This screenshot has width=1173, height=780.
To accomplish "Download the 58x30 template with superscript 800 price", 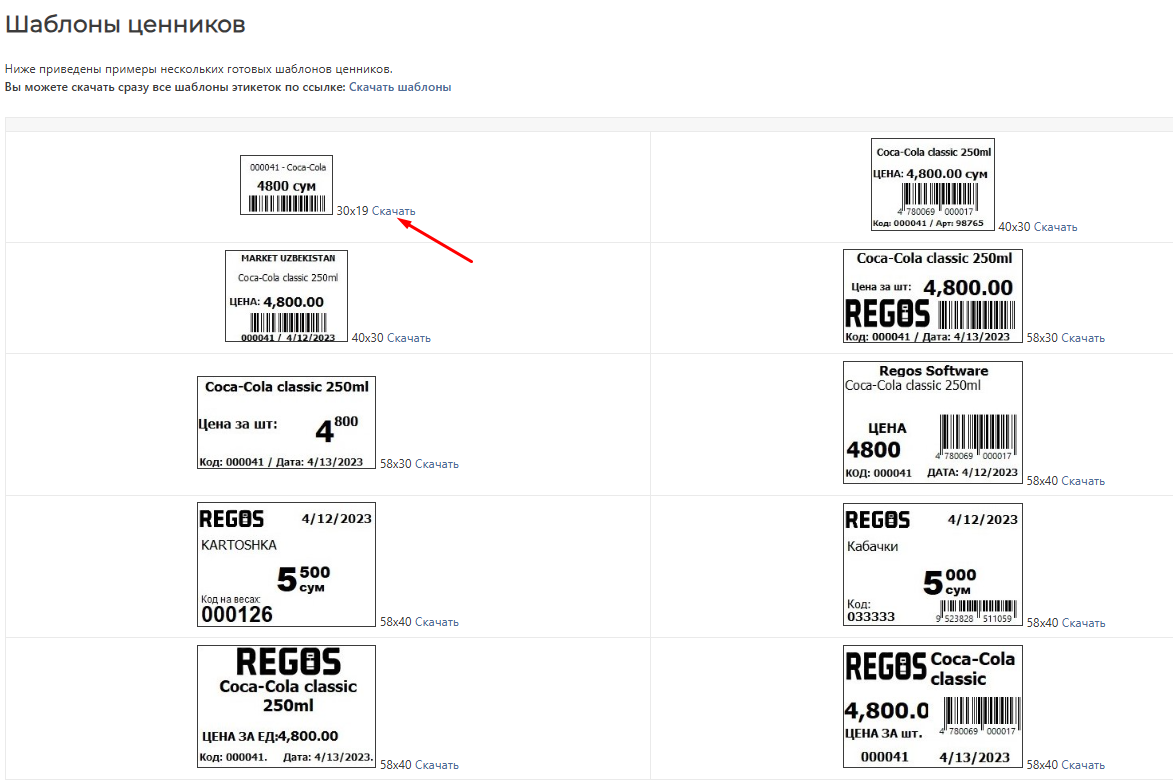I will (x=436, y=464).
